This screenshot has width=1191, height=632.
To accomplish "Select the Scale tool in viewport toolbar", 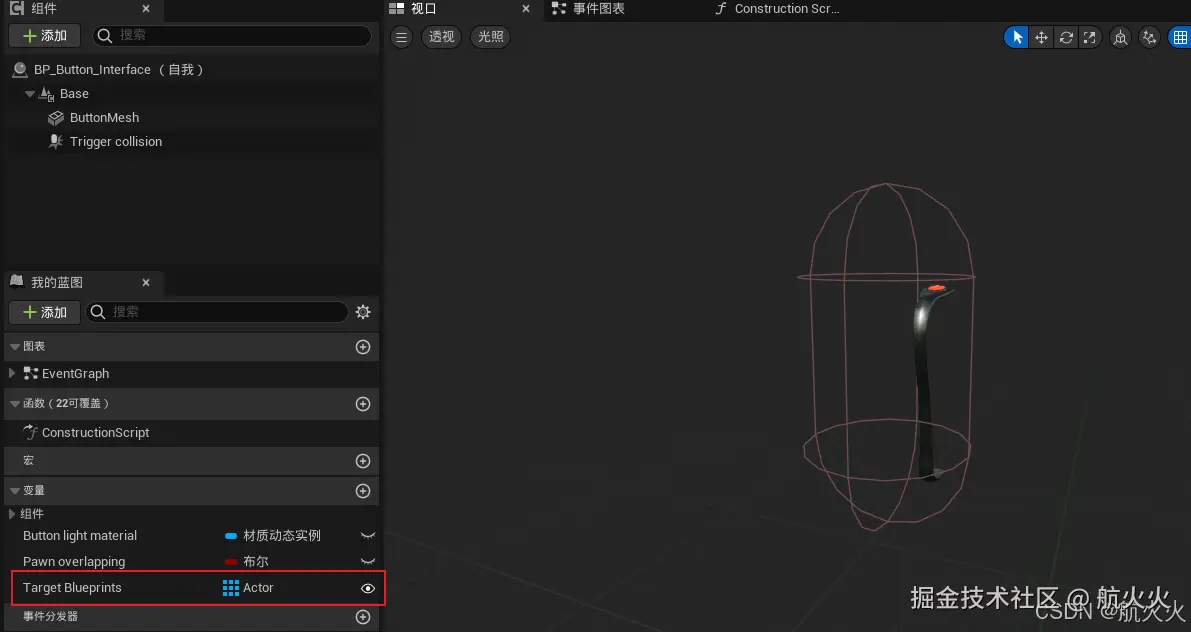I will 1089,37.
